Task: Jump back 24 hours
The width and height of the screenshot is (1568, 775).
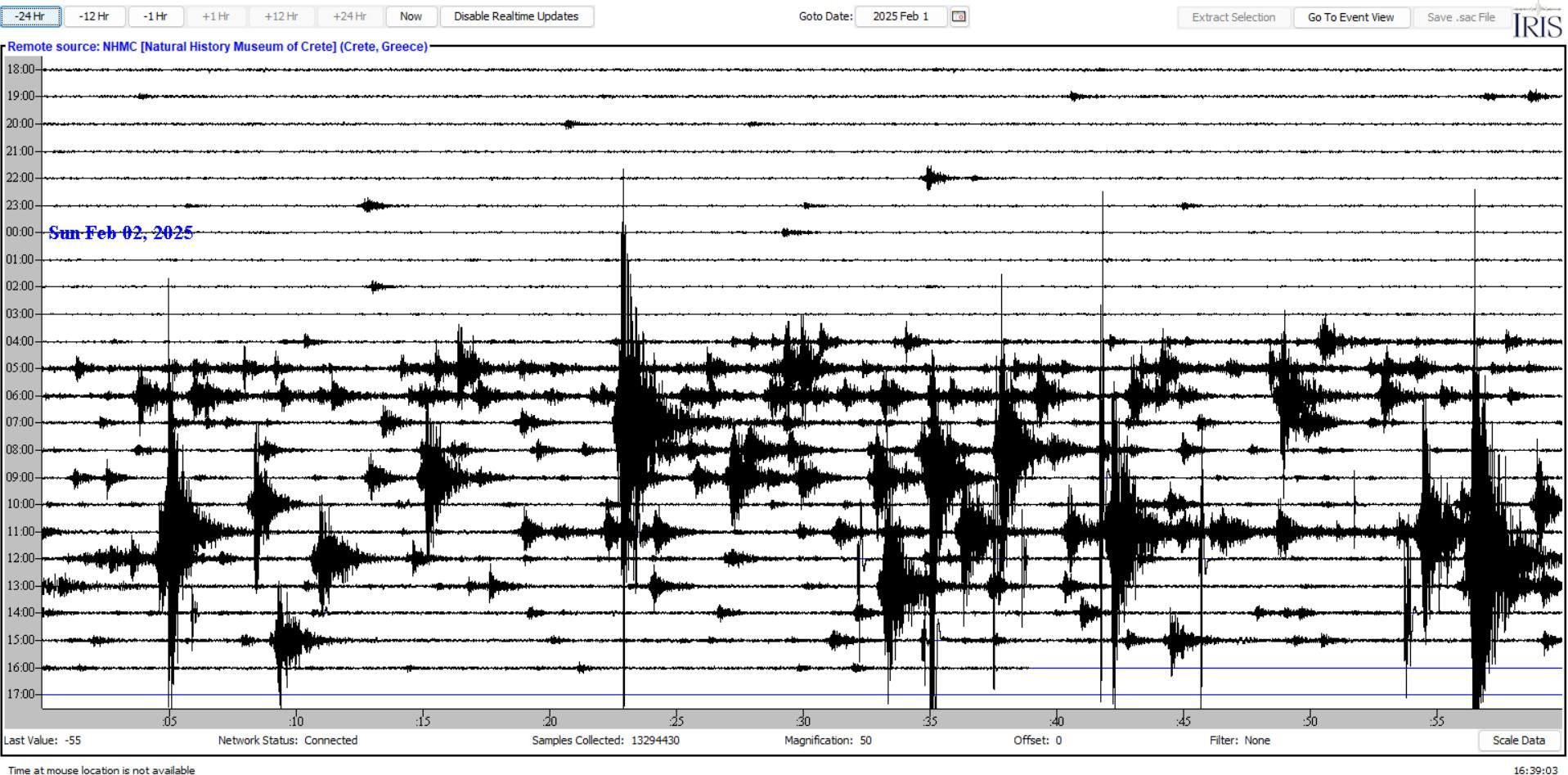Action: pyautogui.click(x=30, y=16)
